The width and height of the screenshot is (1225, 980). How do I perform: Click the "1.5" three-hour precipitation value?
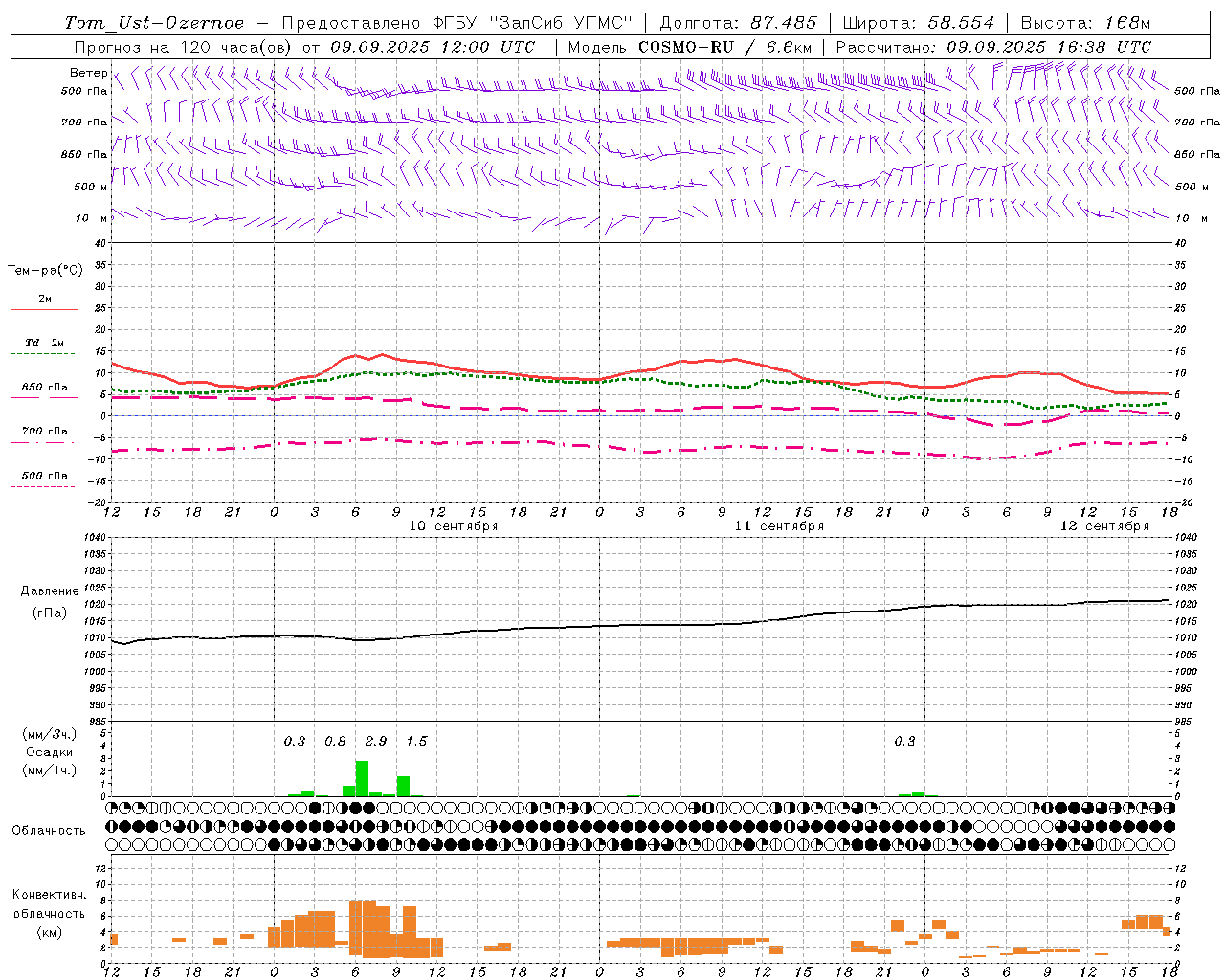coord(416,742)
